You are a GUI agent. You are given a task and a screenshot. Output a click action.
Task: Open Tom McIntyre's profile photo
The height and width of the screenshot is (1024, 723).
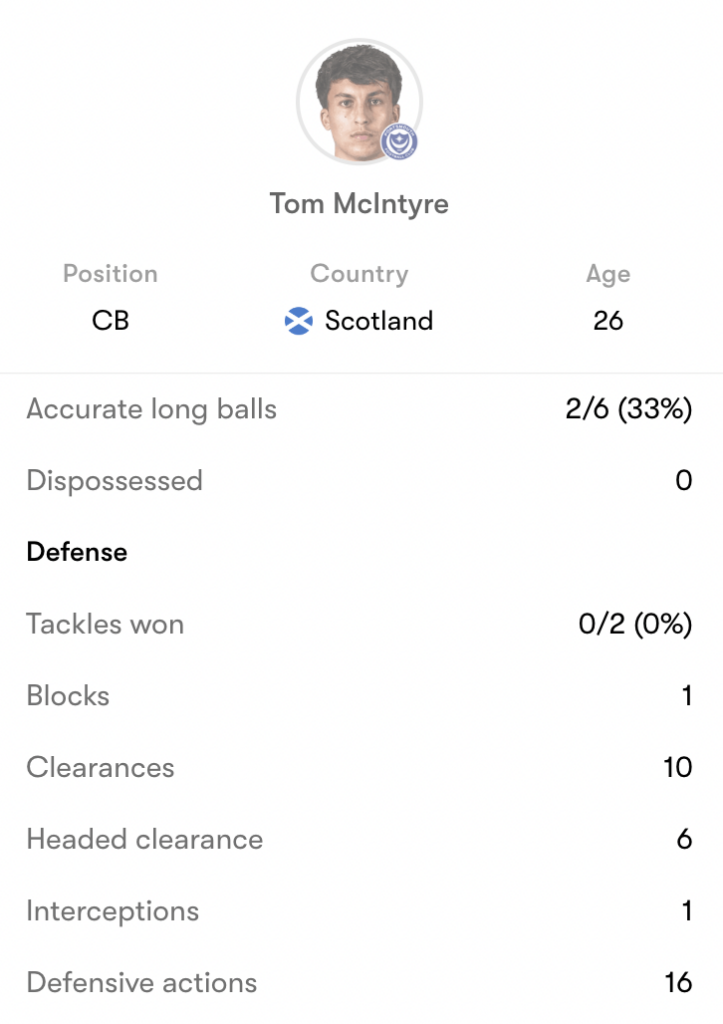coord(359,102)
